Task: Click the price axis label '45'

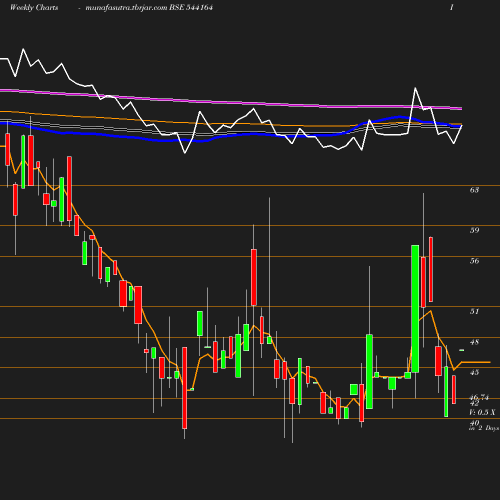Action: click(474, 372)
